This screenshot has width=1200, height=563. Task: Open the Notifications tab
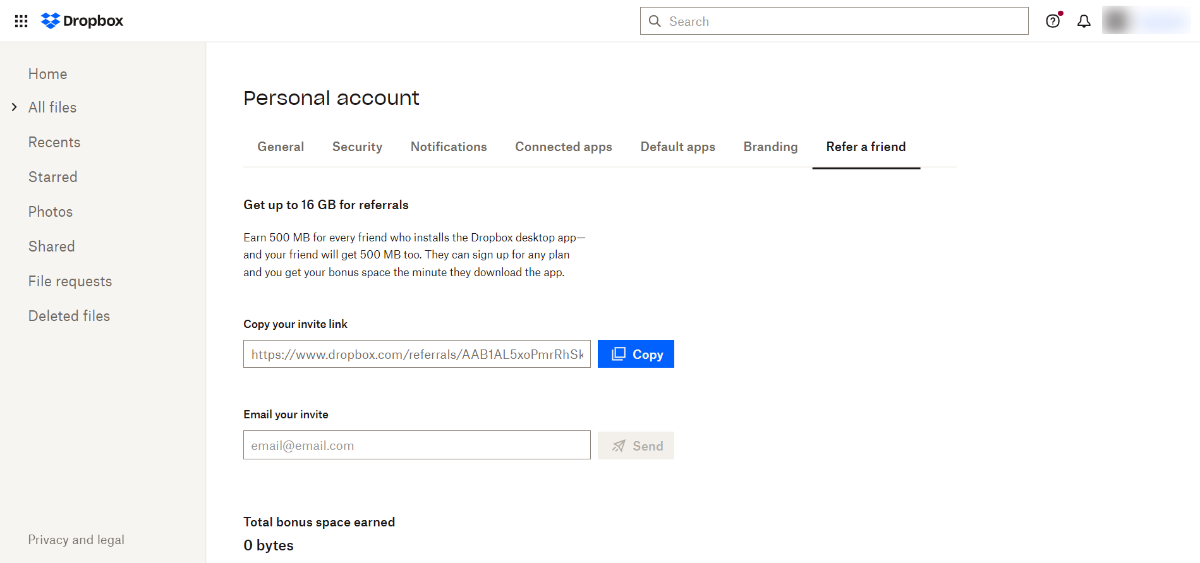click(449, 147)
